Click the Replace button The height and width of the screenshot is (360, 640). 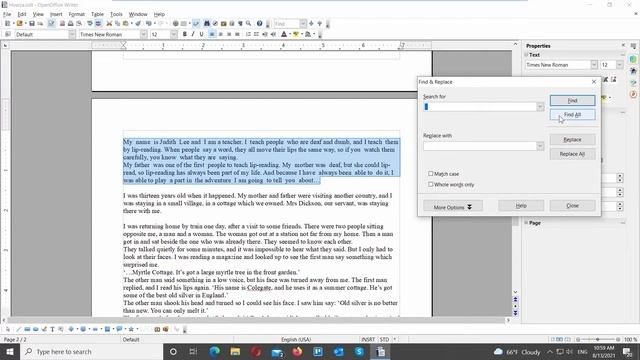pyautogui.click(x=572, y=140)
